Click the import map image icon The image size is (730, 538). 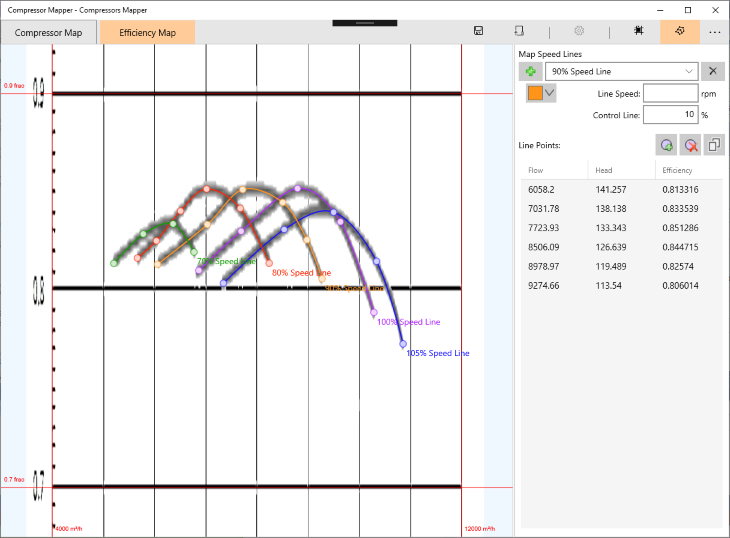click(519, 31)
